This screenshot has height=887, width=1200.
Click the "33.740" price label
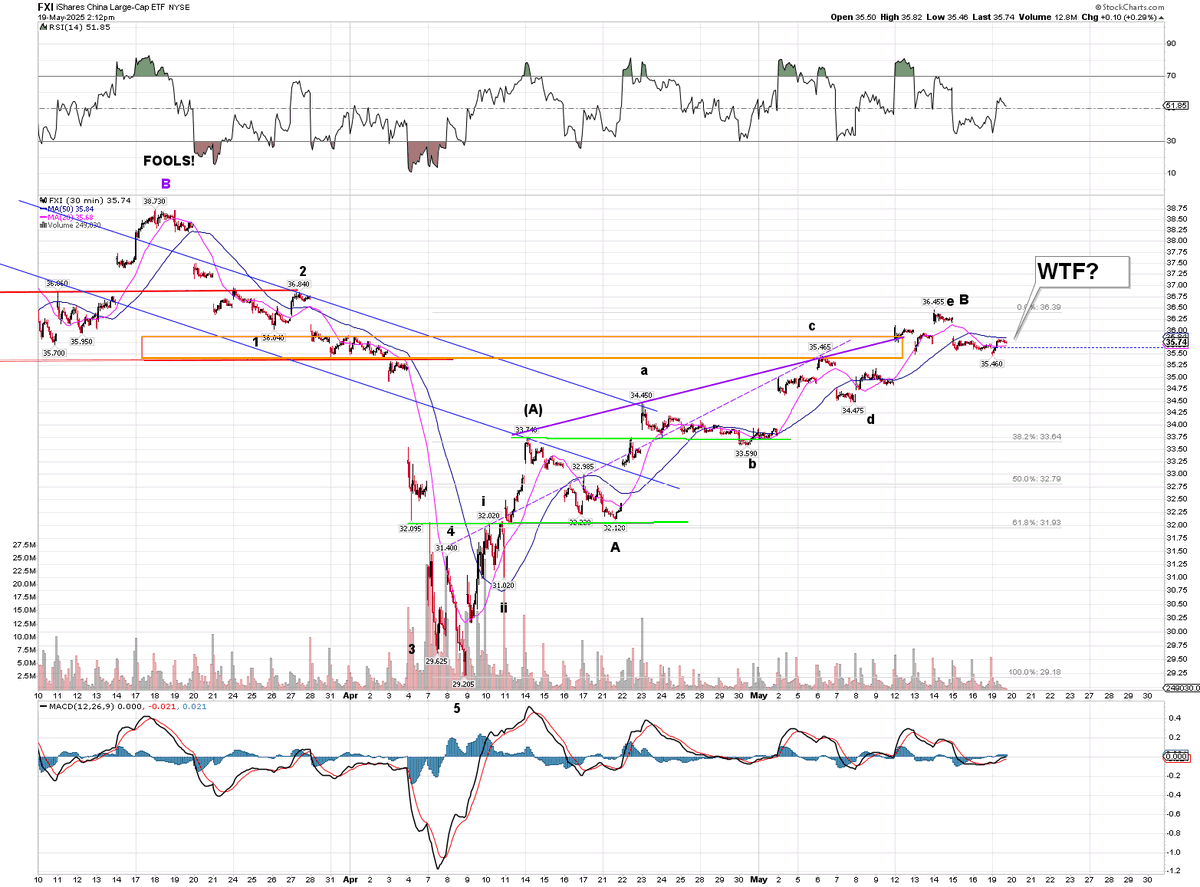tap(526, 430)
